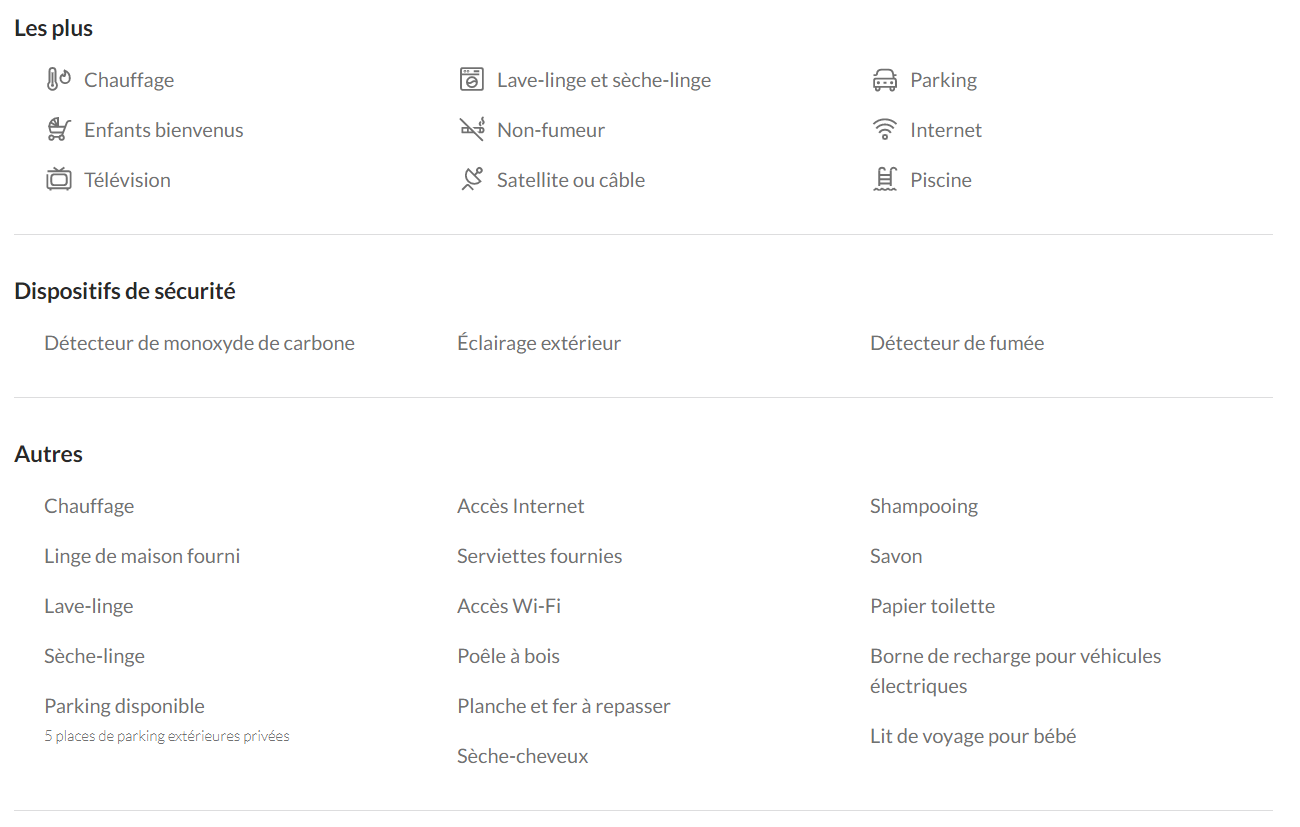Click the Télévision TV icon
The height and width of the screenshot is (827, 1300).
(x=59, y=179)
